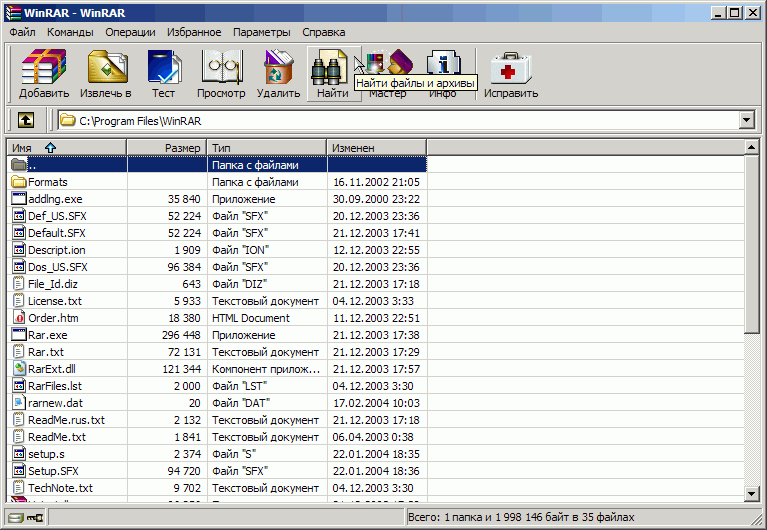Viewport: 767px width, 530px height.
Task: Click the Добавить (Add) toolbar icon
Action: click(x=44, y=66)
